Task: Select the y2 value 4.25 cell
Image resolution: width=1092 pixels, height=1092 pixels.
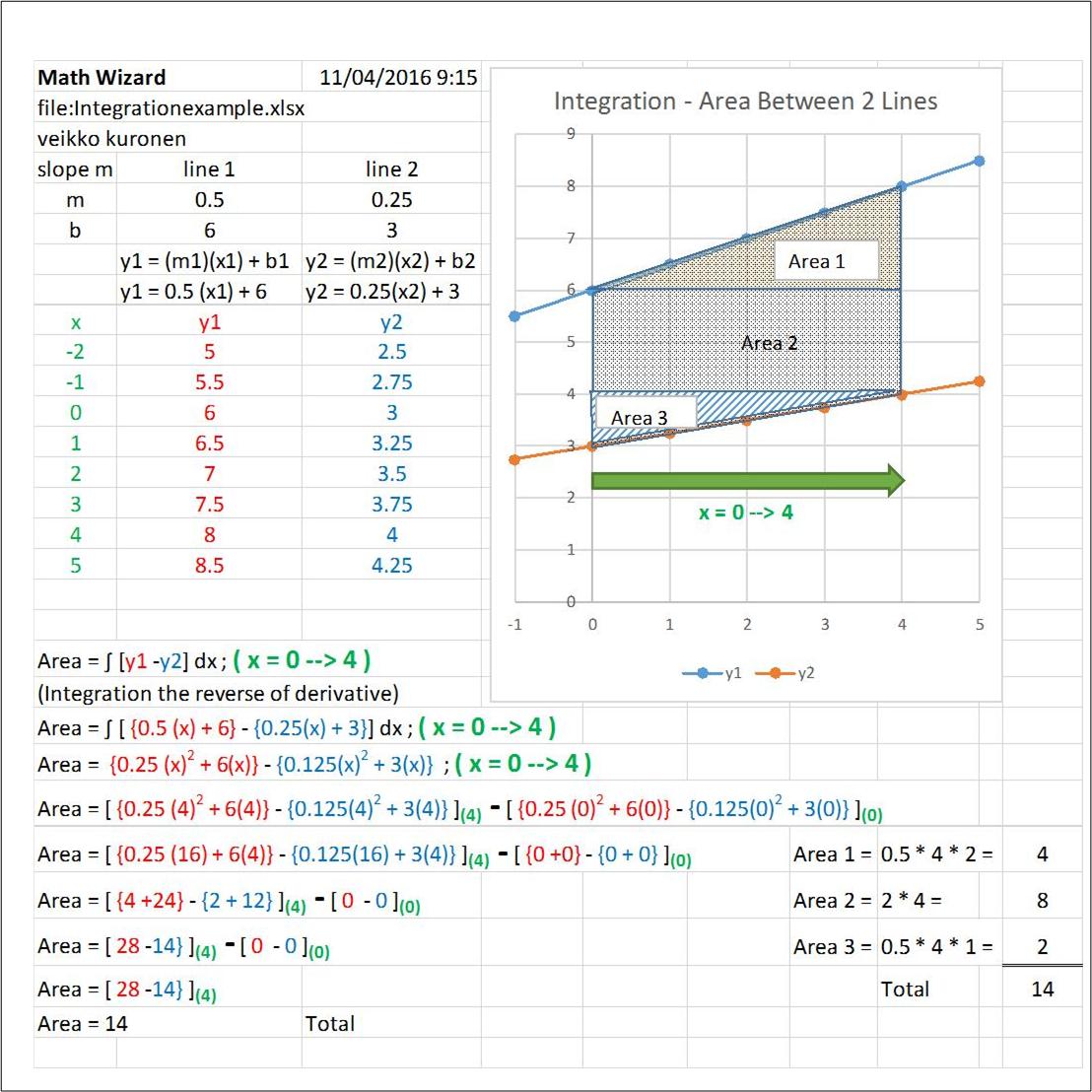Action: [391, 566]
